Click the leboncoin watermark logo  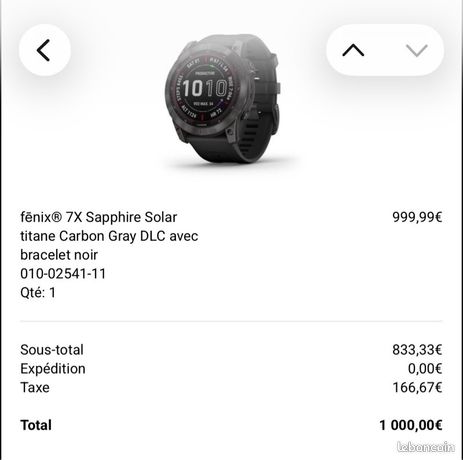coord(426,447)
